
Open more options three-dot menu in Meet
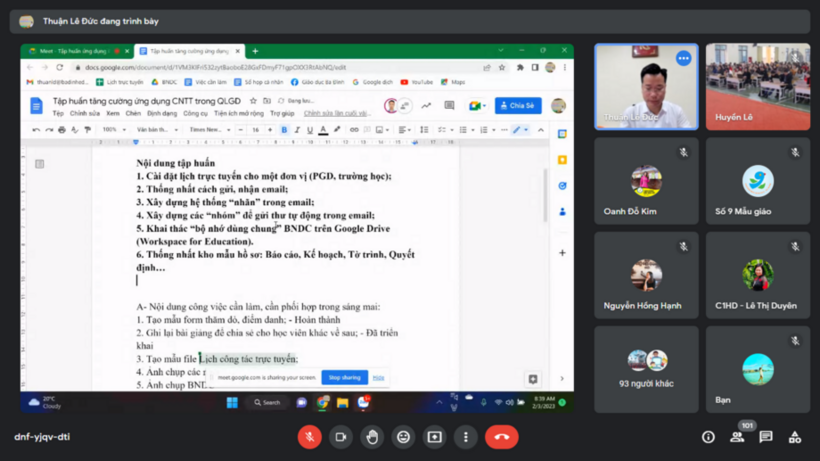(x=465, y=437)
